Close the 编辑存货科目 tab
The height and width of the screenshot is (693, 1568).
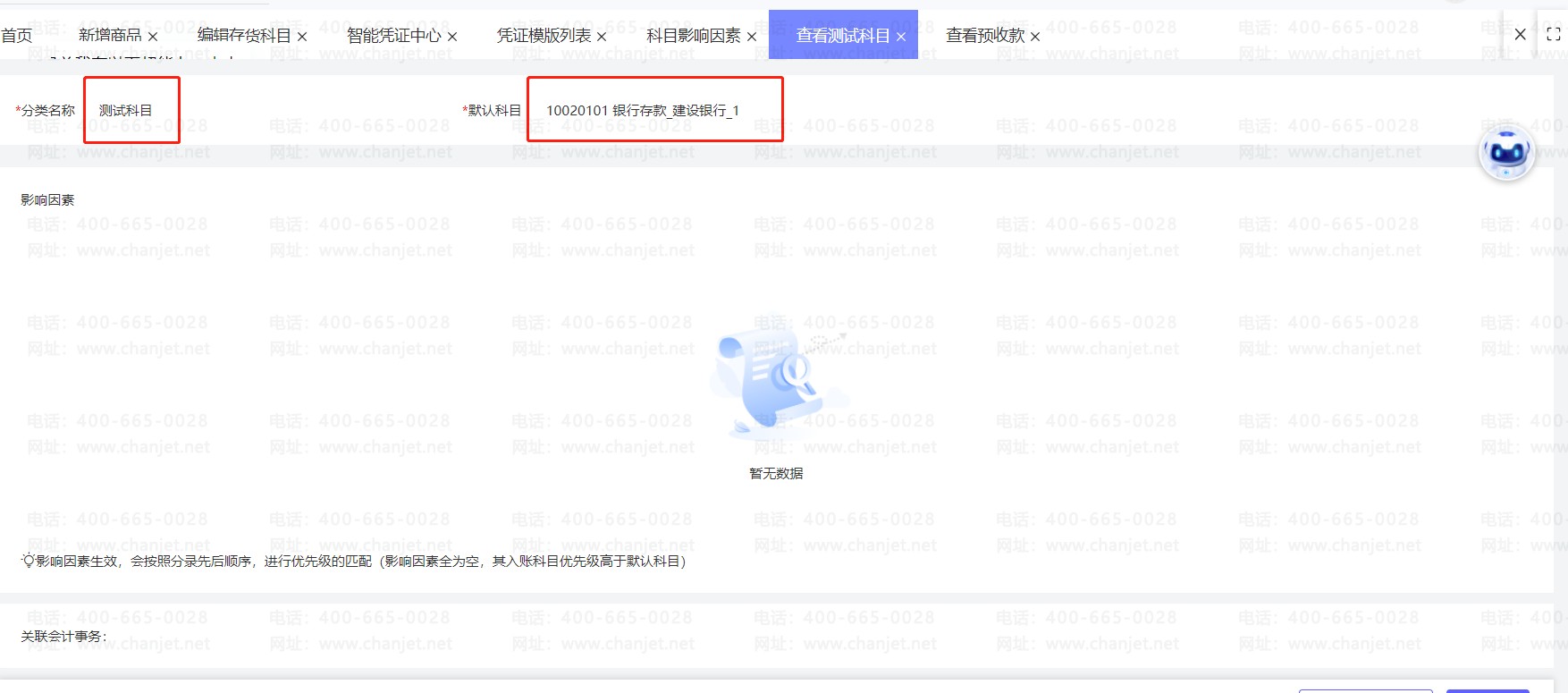pos(302,37)
